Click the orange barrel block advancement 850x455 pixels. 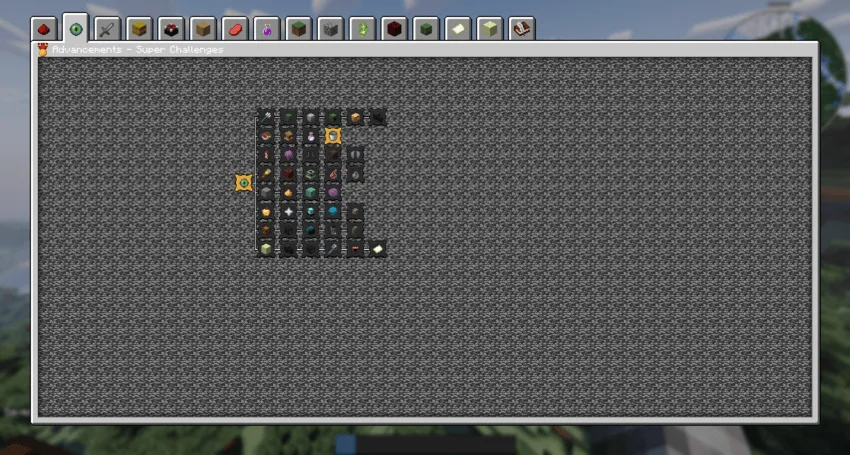tap(355, 117)
